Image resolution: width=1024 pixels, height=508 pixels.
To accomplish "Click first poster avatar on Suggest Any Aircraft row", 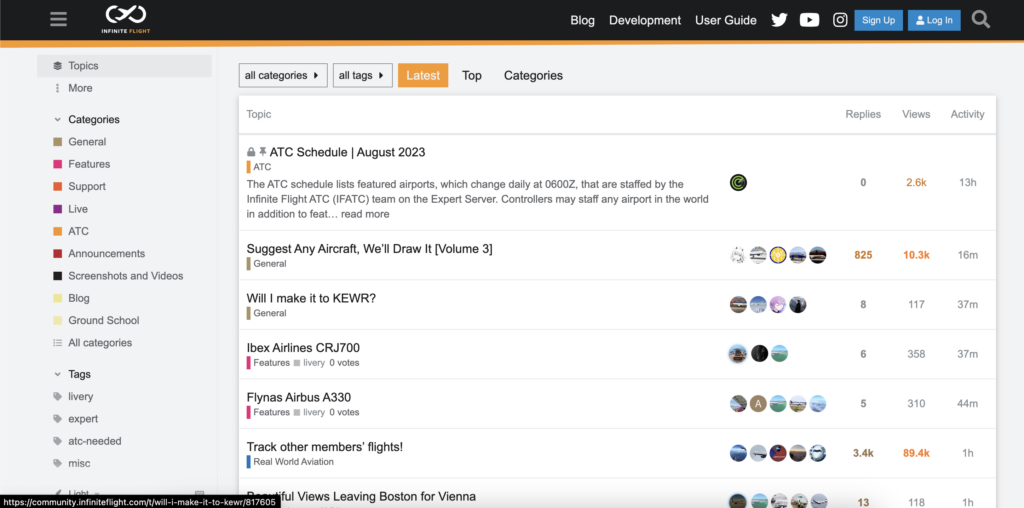I will [x=739, y=255].
